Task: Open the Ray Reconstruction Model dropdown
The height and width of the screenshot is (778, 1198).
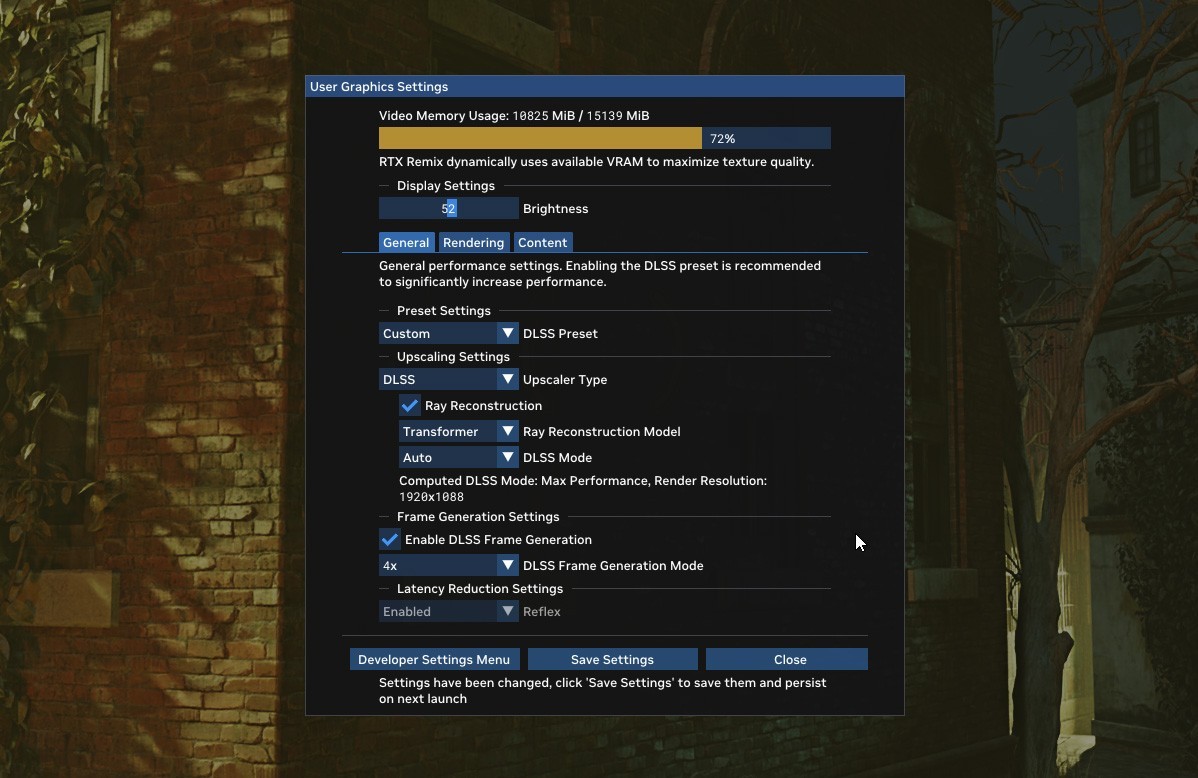Action: pos(458,431)
